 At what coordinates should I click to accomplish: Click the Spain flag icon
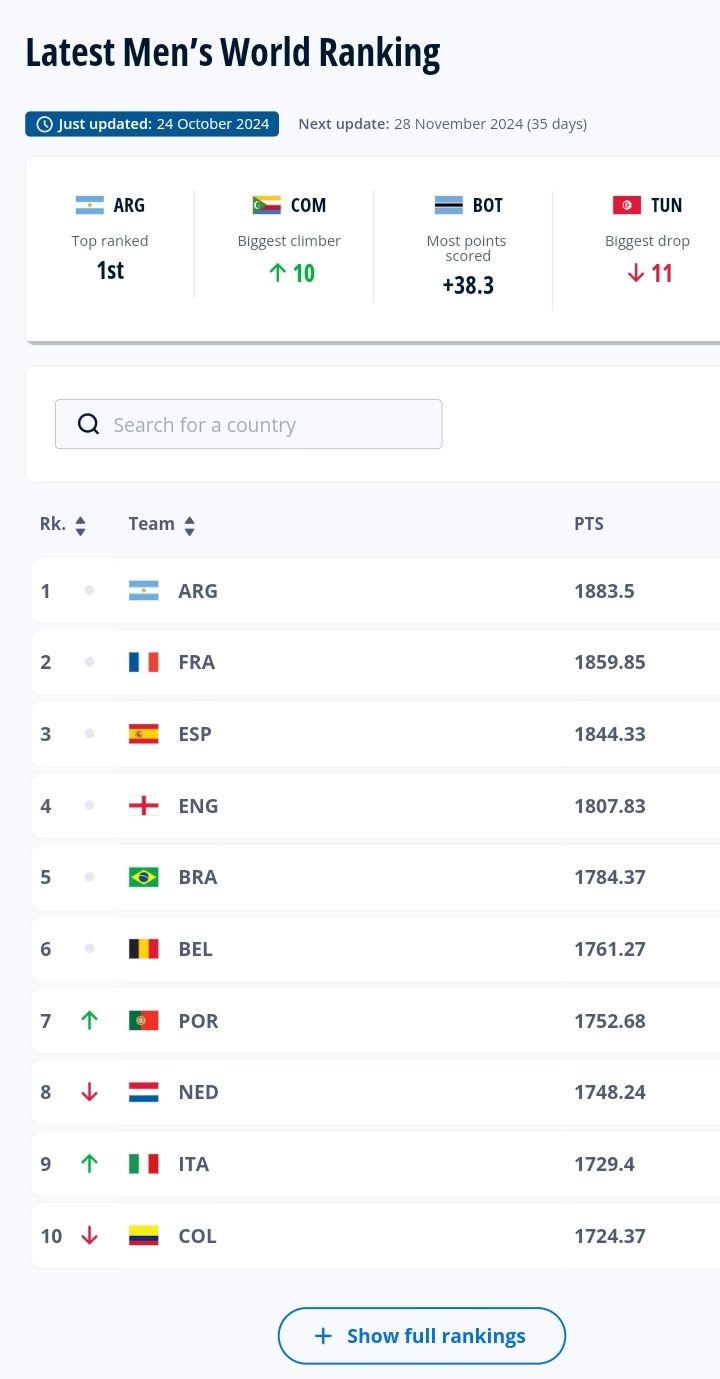pos(144,734)
